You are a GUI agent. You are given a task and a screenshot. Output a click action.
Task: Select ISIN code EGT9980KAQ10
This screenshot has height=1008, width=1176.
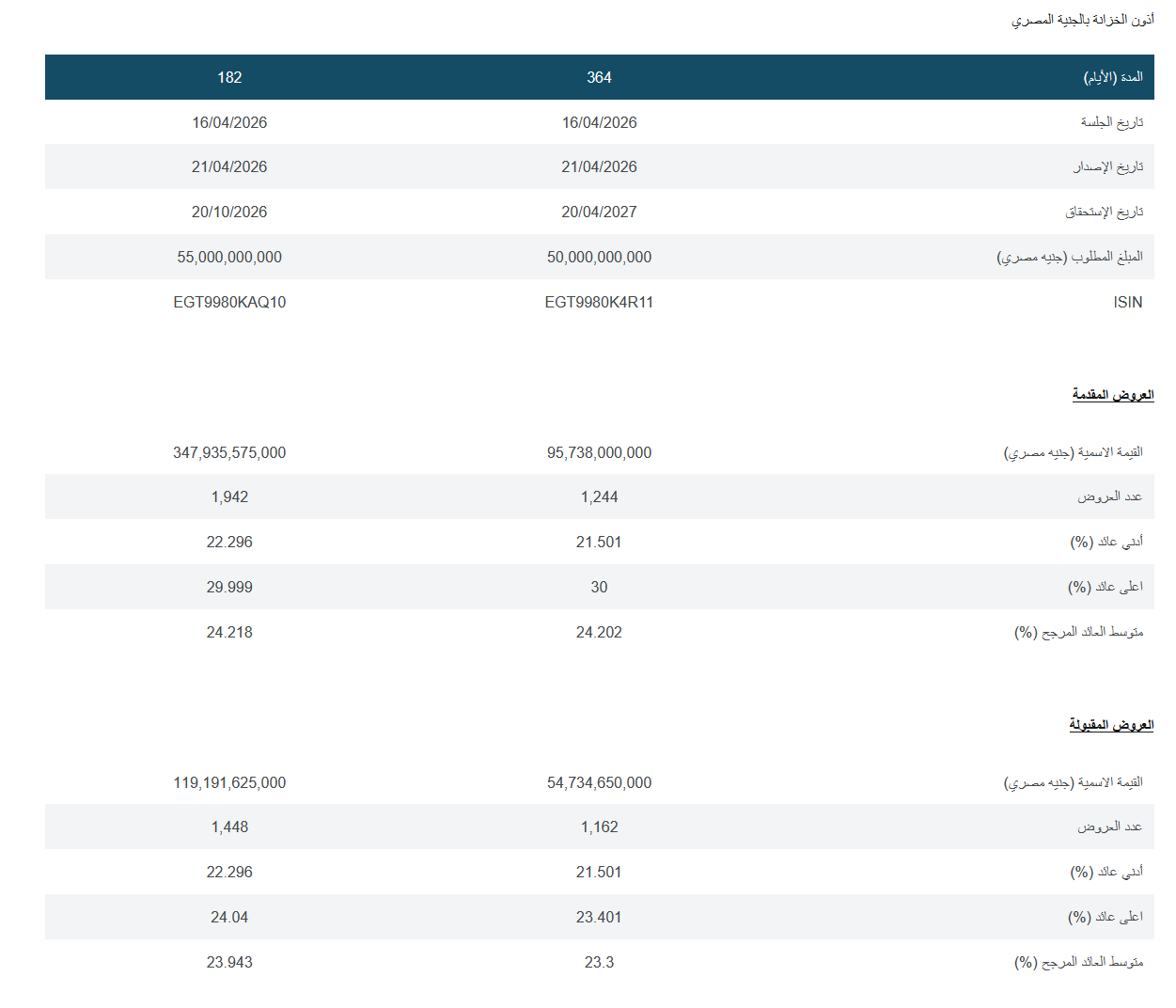click(229, 302)
